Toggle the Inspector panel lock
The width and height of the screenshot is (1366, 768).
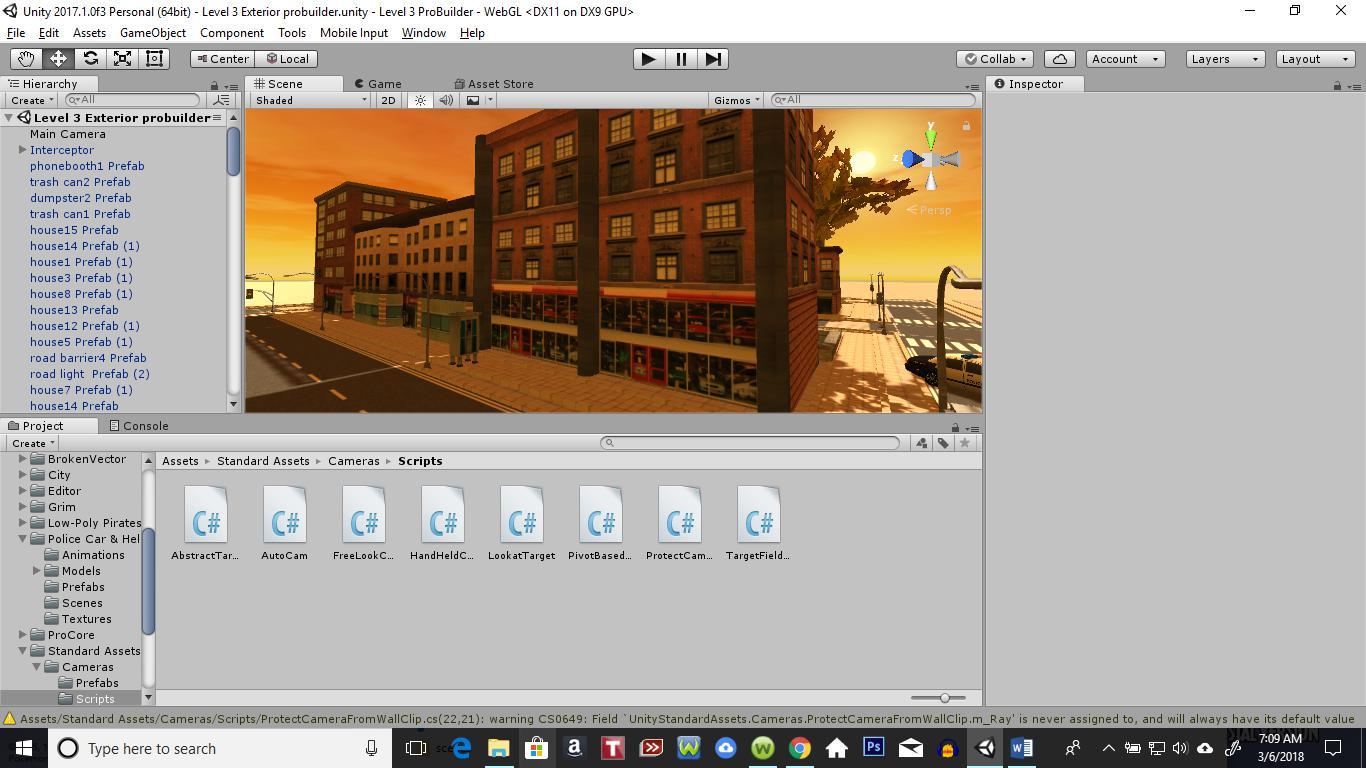coord(1337,85)
